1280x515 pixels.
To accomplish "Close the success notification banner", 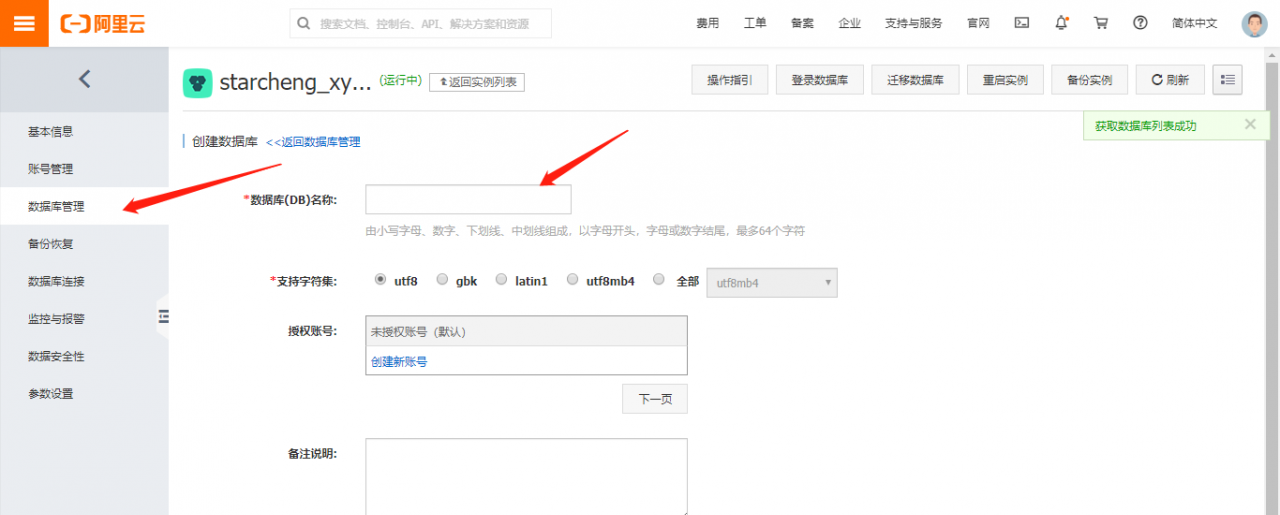I will (1249, 125).
